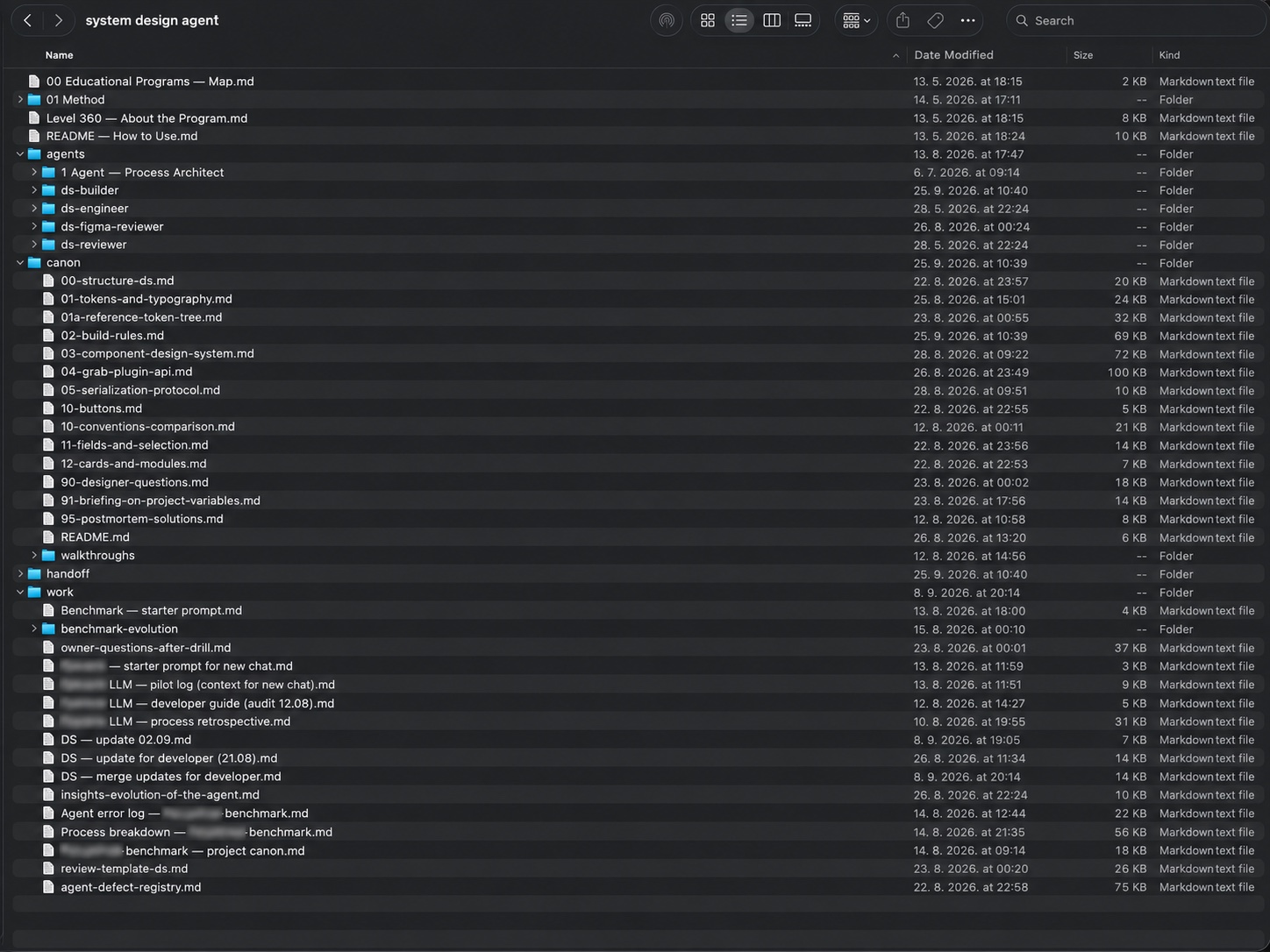This screenshot has width=1270, height=952.
Task: Expand the walkthroughs folder
Action: (x=34, y=556)
